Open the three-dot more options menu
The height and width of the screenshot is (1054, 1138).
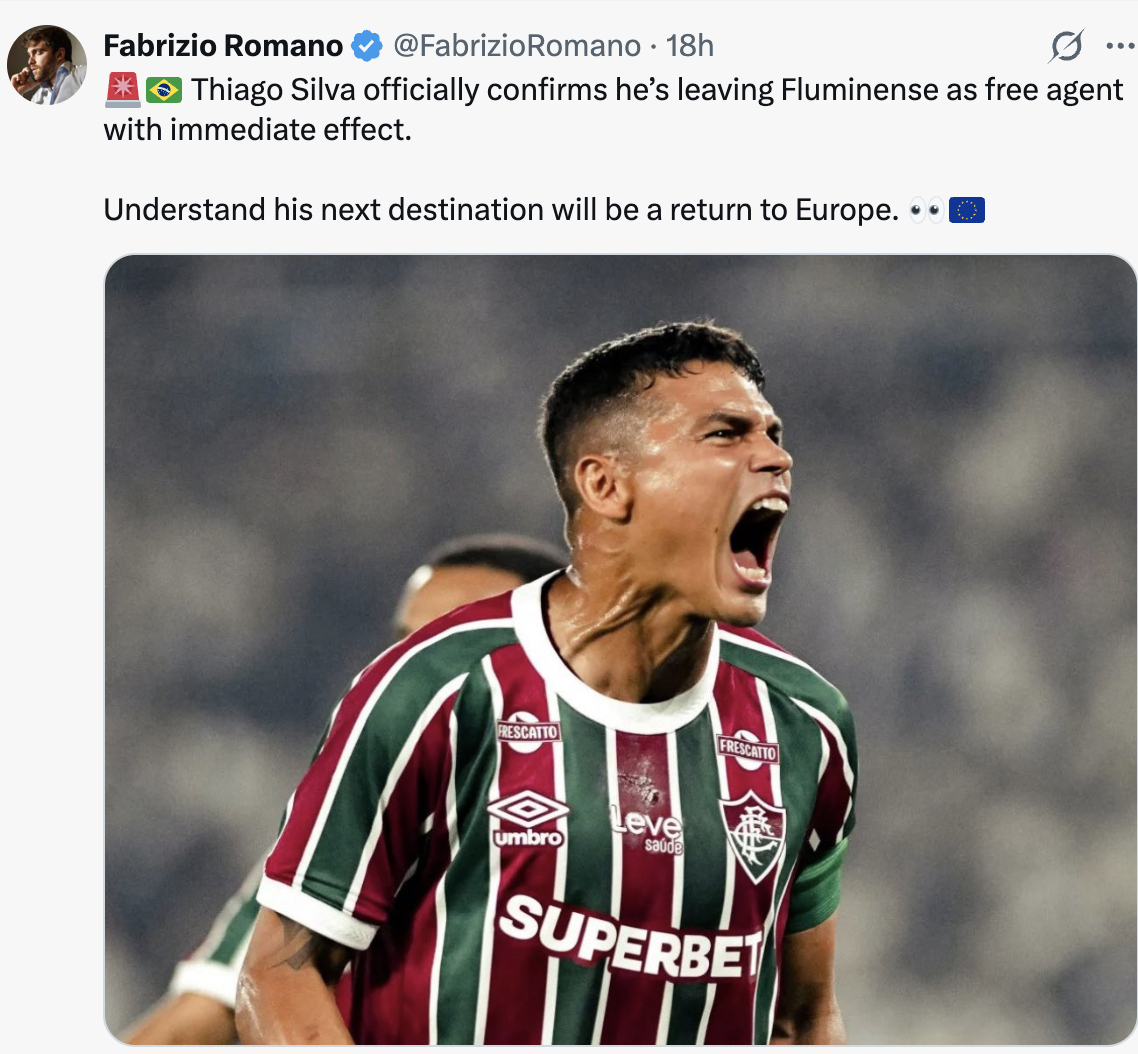[x=1119, y=46]
